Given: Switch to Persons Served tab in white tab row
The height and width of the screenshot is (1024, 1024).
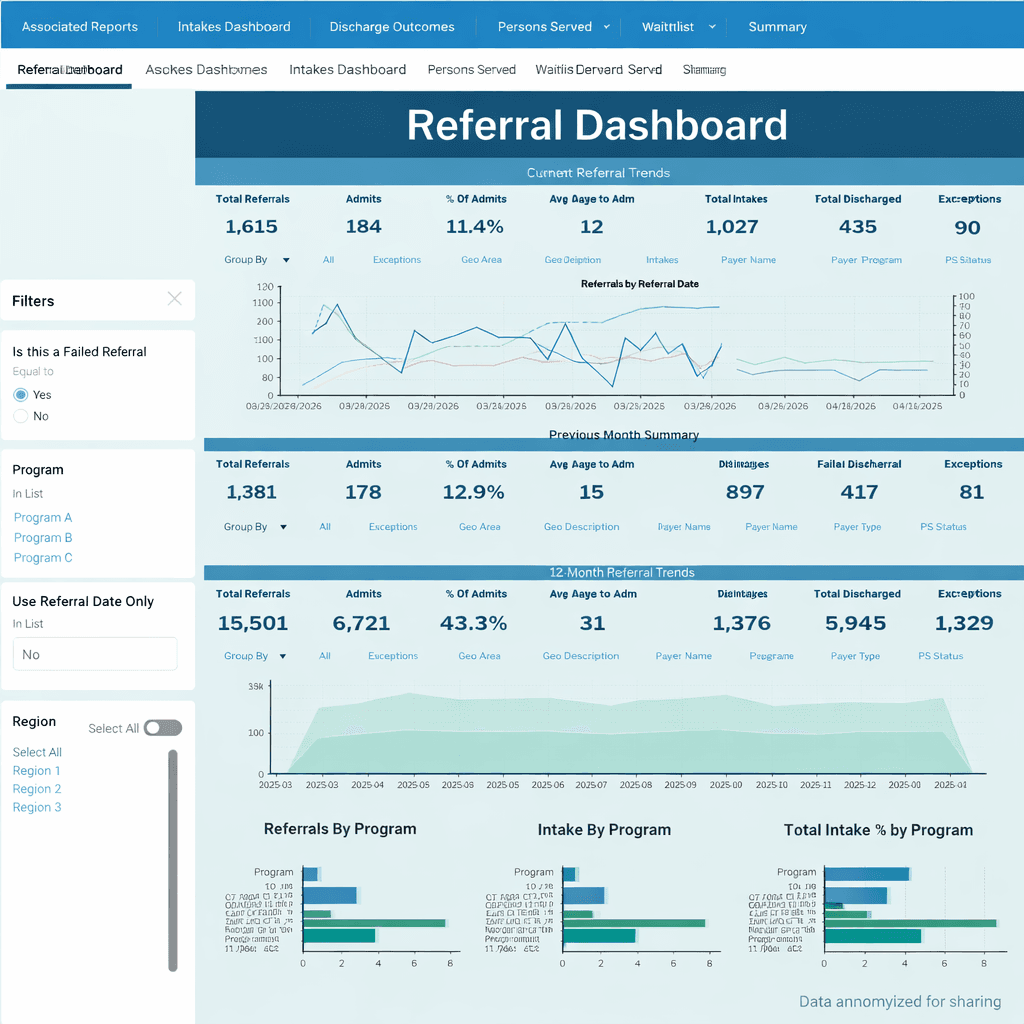Looking at the screenshot, I should pyautogui.click(x=472, y=69).
